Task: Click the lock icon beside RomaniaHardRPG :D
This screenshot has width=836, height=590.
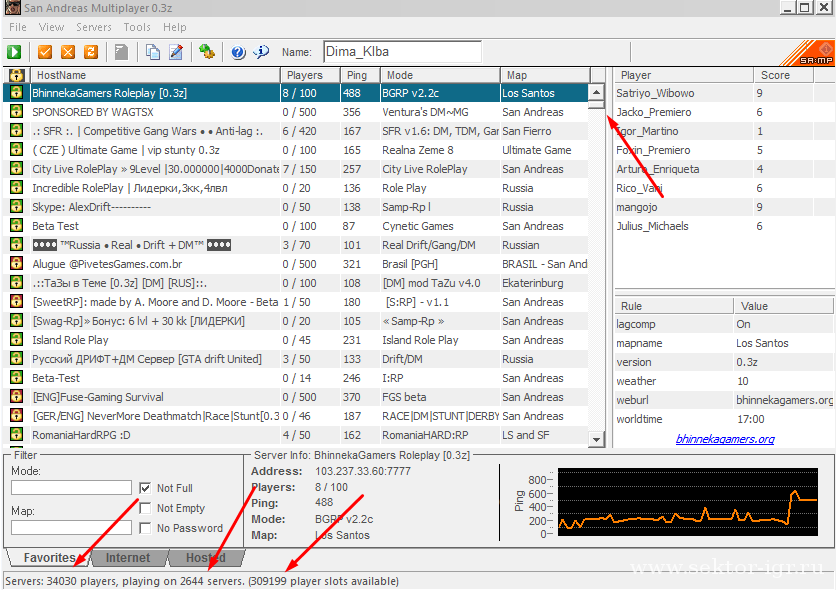Action: pyautogui.click(x=17, y=434)
